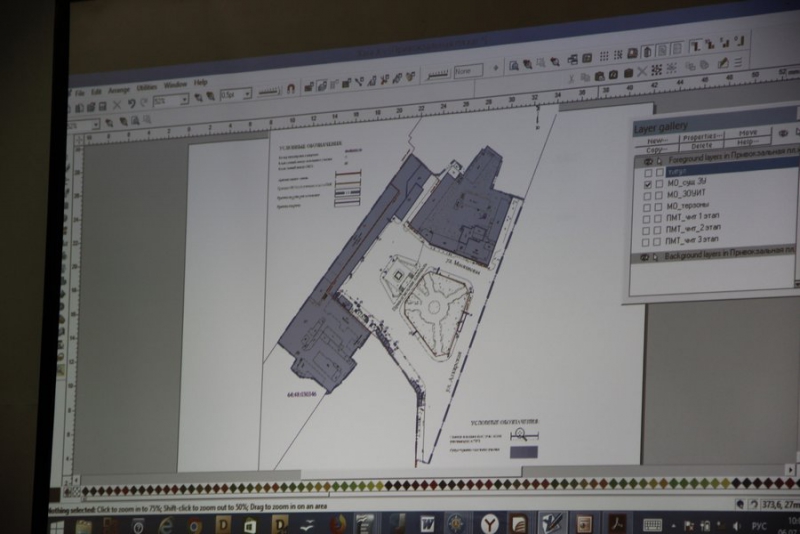Click the Undo icon in the toolbar
This screenshot has height=534, width=800.
click(131, 103)
